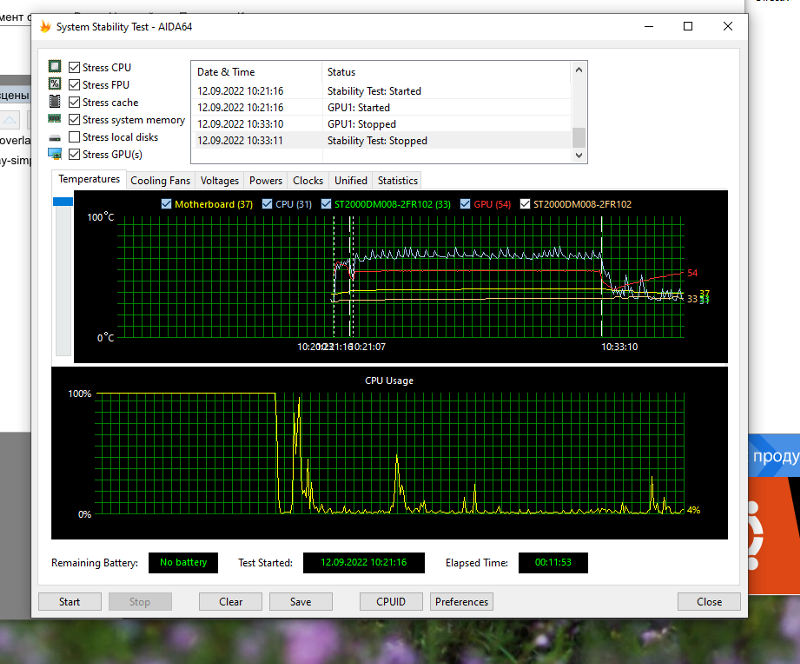Click the monitor icon beside Stress GPU(s)
The width and height of the screenshot is (800, 664).
56,154
